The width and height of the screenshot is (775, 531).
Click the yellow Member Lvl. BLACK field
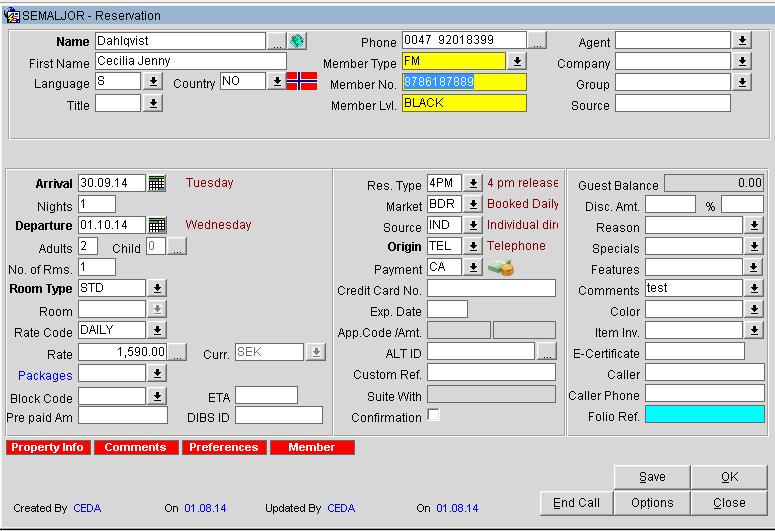tap(464, 103)
